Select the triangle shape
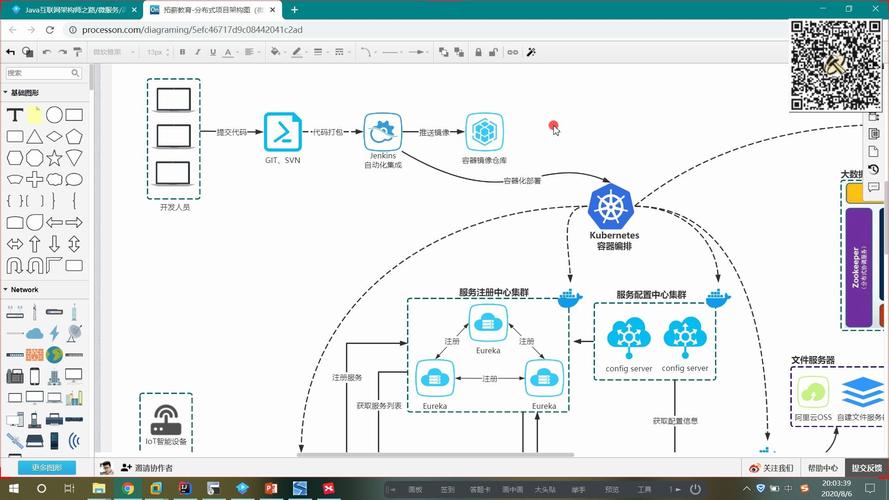The image size is (889, 500). pyautogui.click(x=35, y=137)
